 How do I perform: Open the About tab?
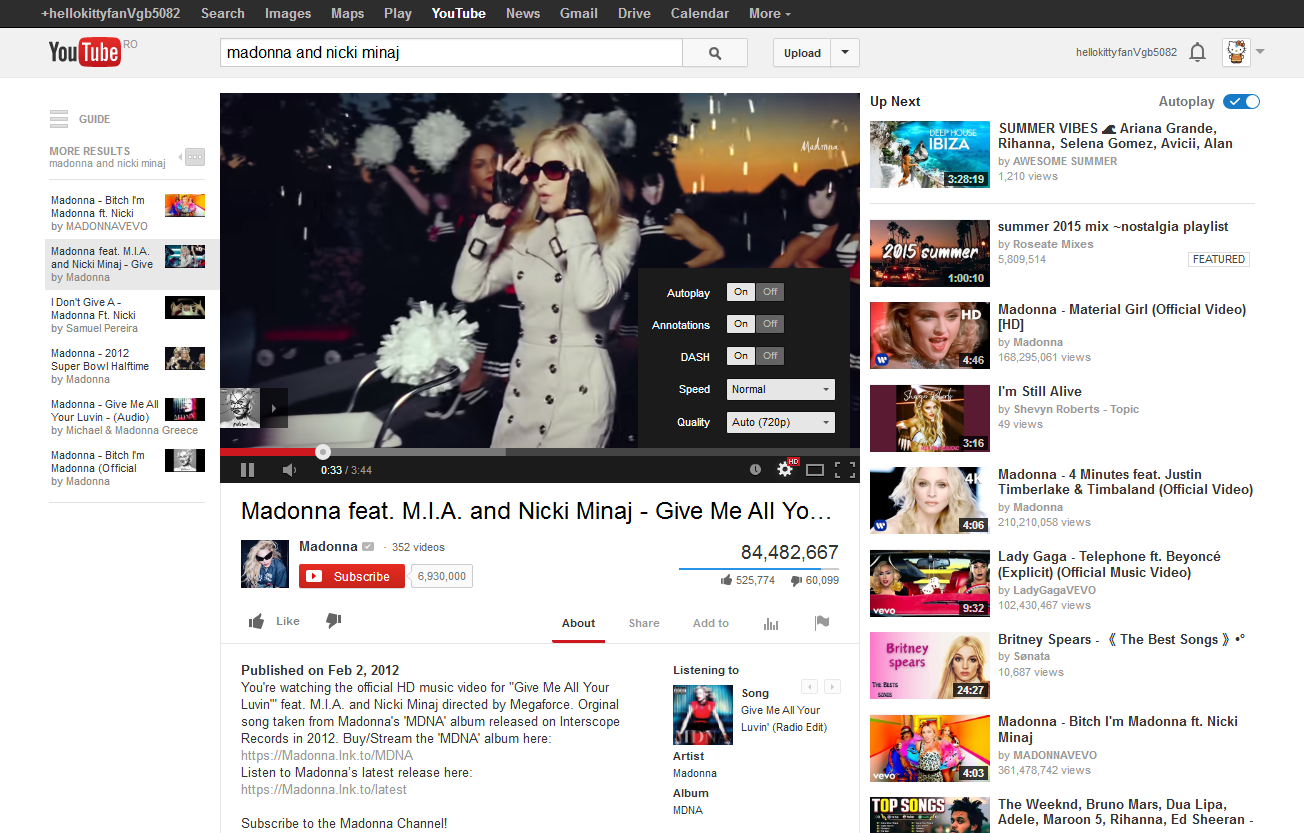tap(578, 623)
